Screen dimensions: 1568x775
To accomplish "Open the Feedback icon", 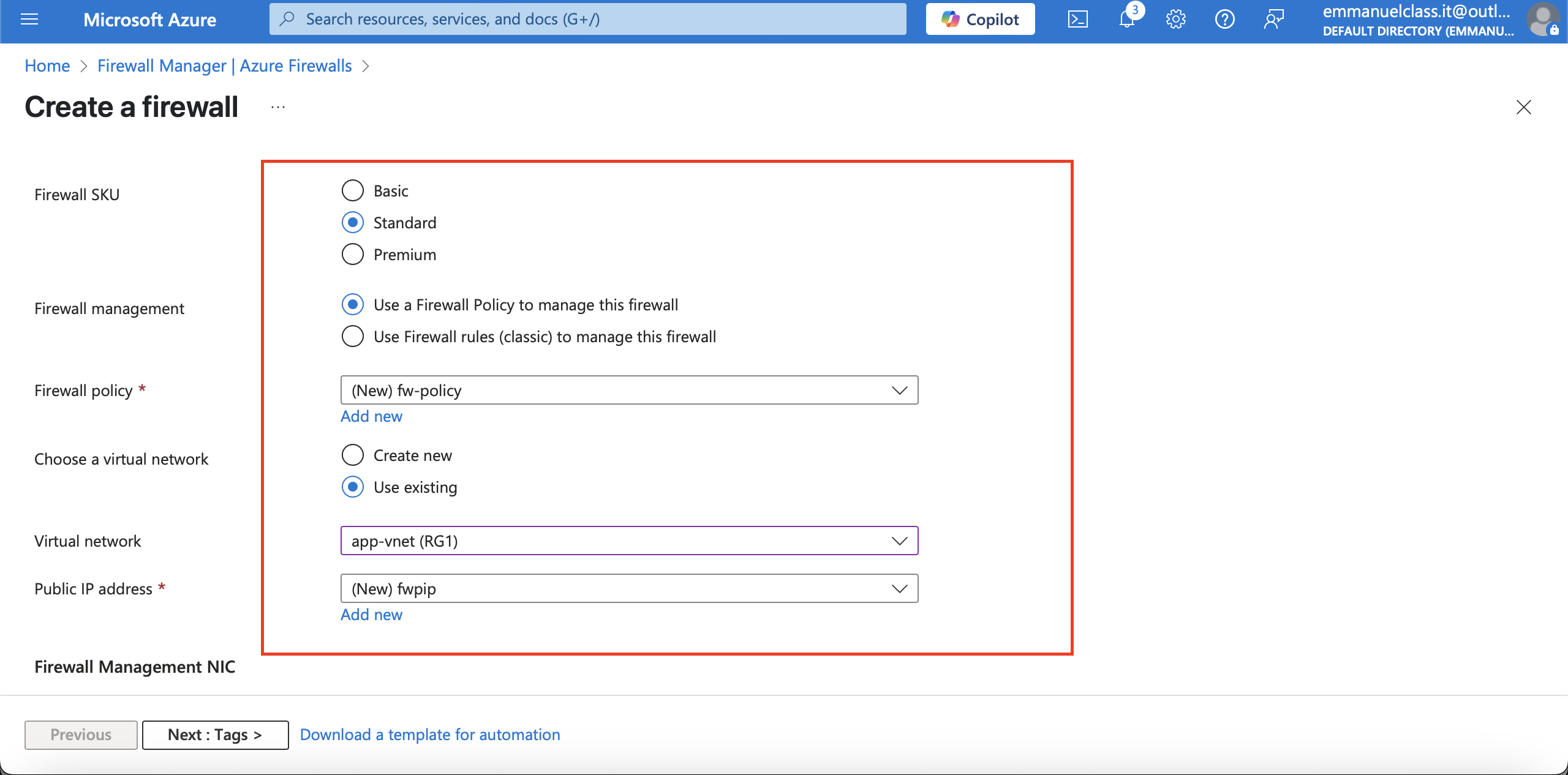I will pyautogui.click(x=1274, y=20).
